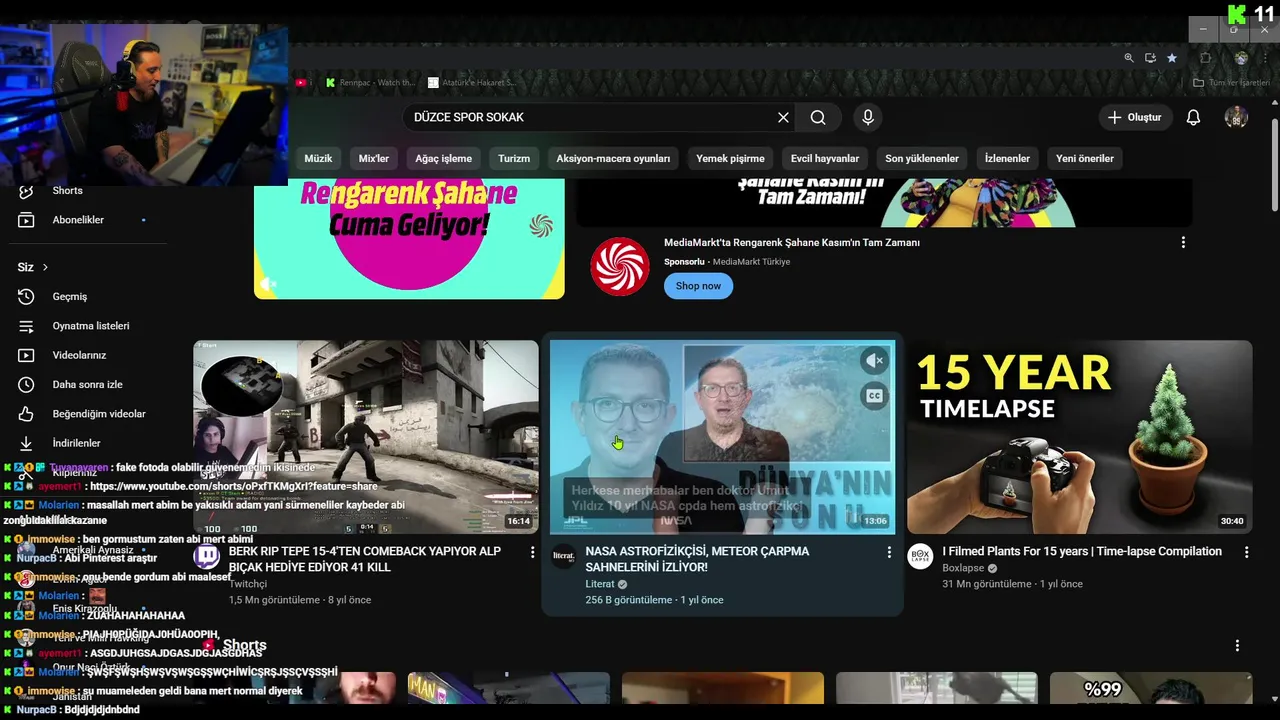This screenshot has width=1280, height=720.
Task: Open the BERK RIP TEPE comeback video thumbnail
Action: coord(366,437)
